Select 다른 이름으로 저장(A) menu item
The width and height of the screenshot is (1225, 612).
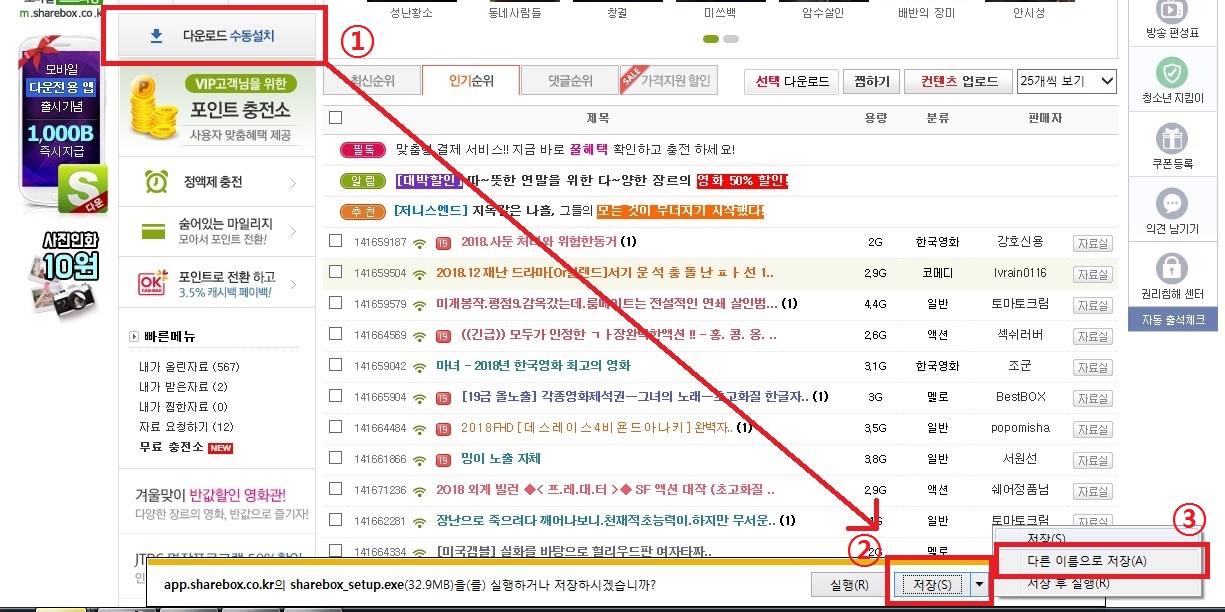click(1085, 561)
